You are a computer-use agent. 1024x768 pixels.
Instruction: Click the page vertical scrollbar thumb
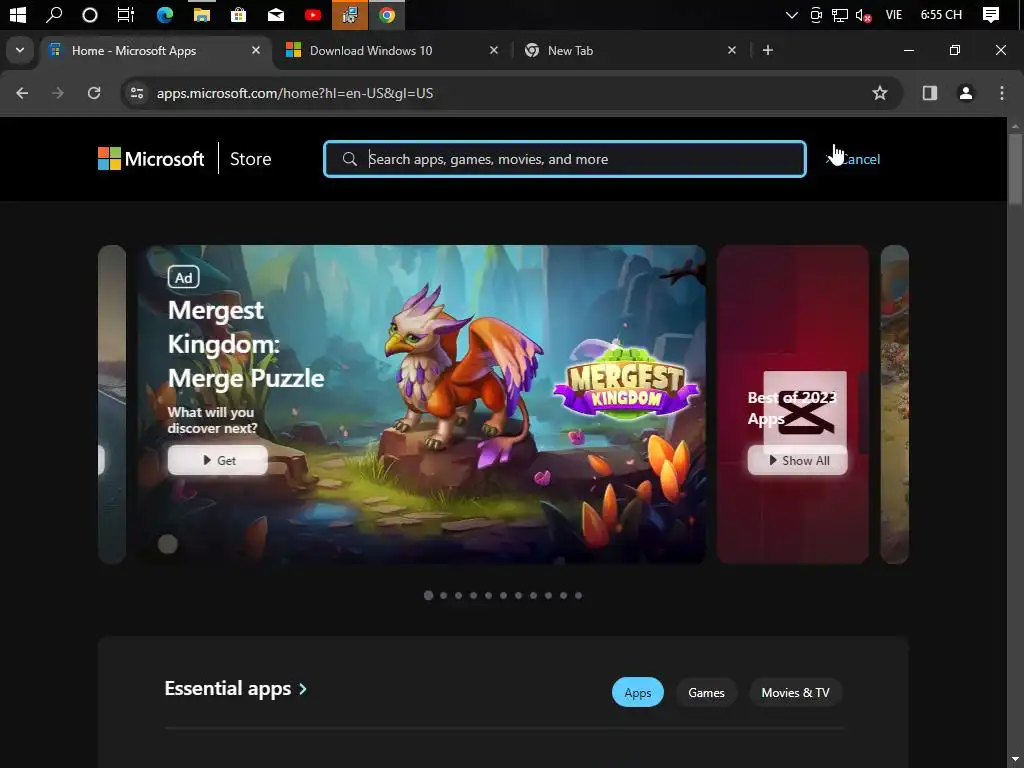click(1015, 170)
